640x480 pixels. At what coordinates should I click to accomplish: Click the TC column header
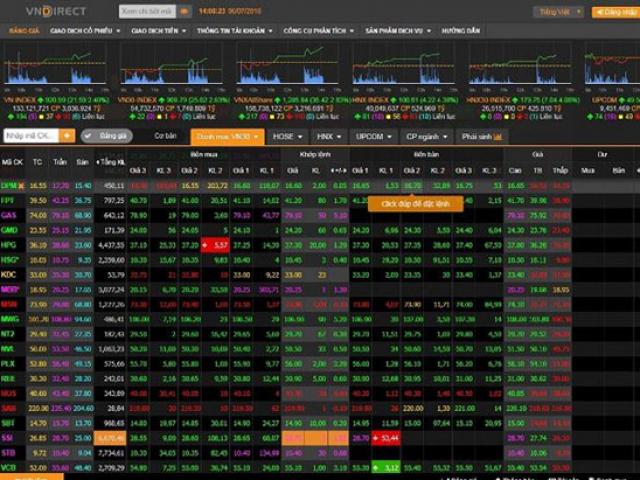(x=37, y=162)
